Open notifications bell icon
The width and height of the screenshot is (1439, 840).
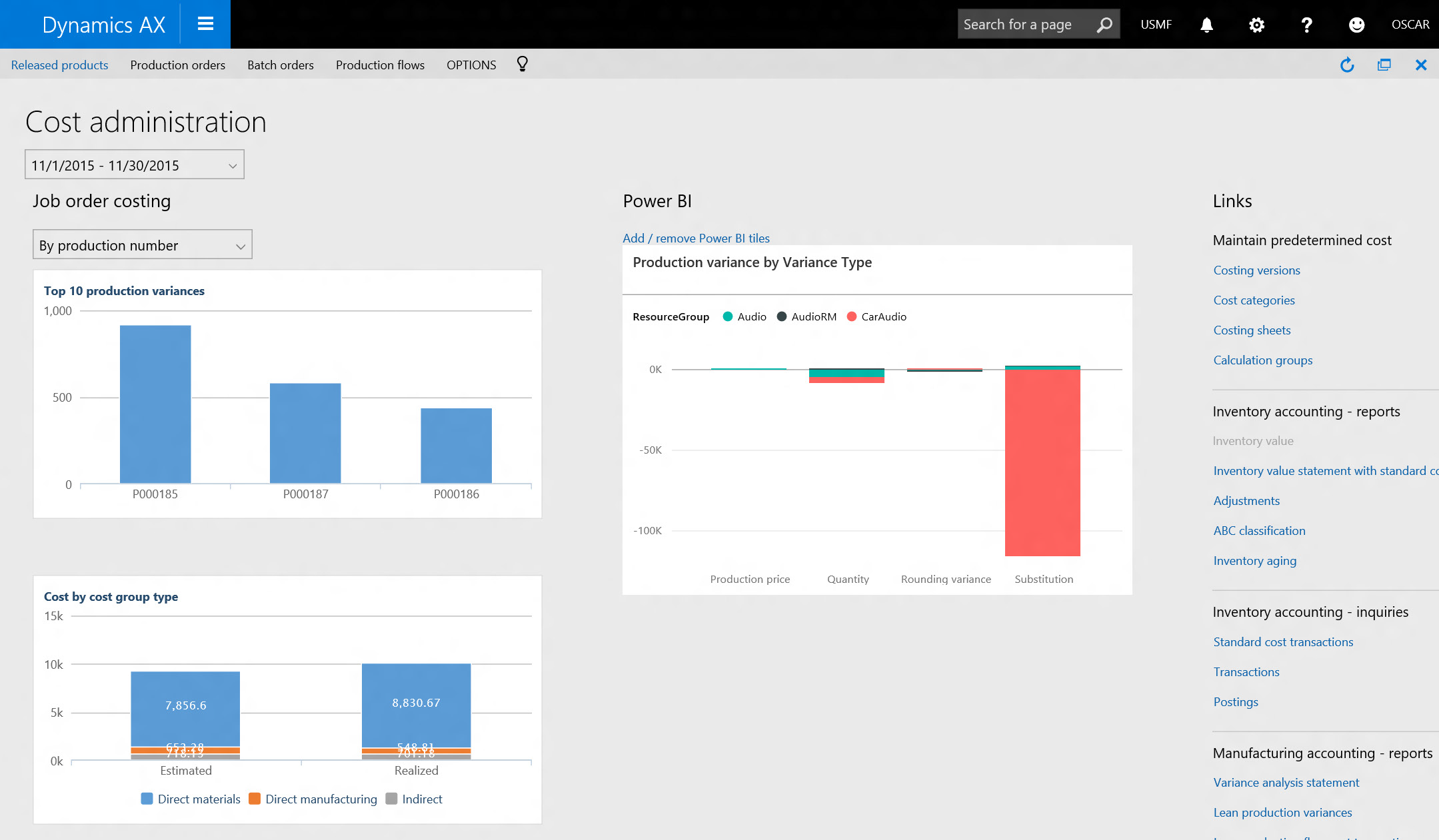[x=1206, y=25]
